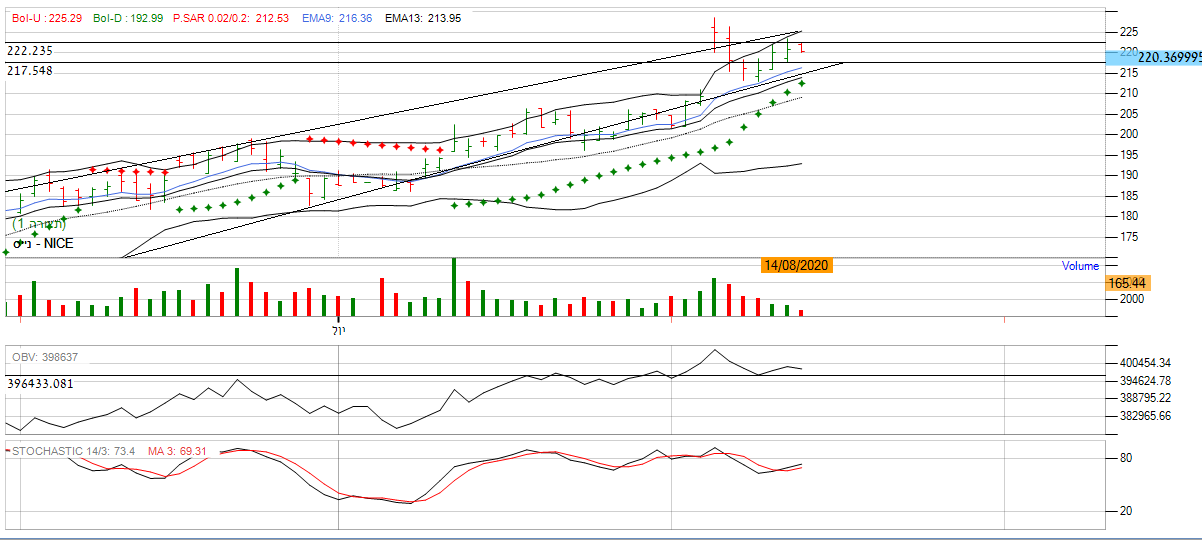The width and height of the screenshot is (1202, 540).
Task: Select the 222.235 horizontal line label
Action: click(x=30, y=51)
